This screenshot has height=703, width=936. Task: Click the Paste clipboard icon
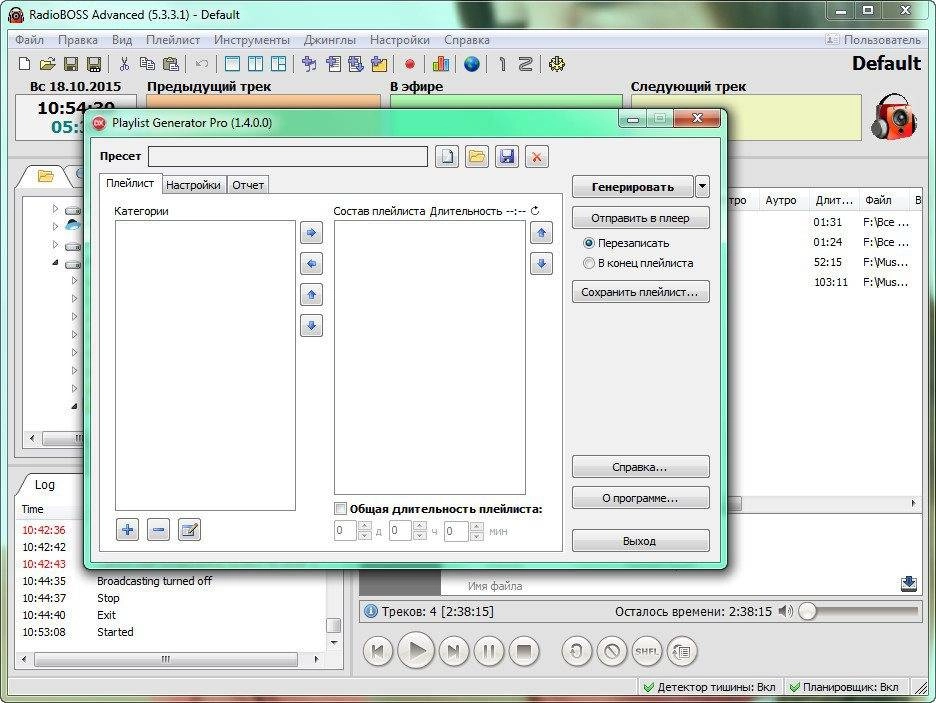coord(171,64)
